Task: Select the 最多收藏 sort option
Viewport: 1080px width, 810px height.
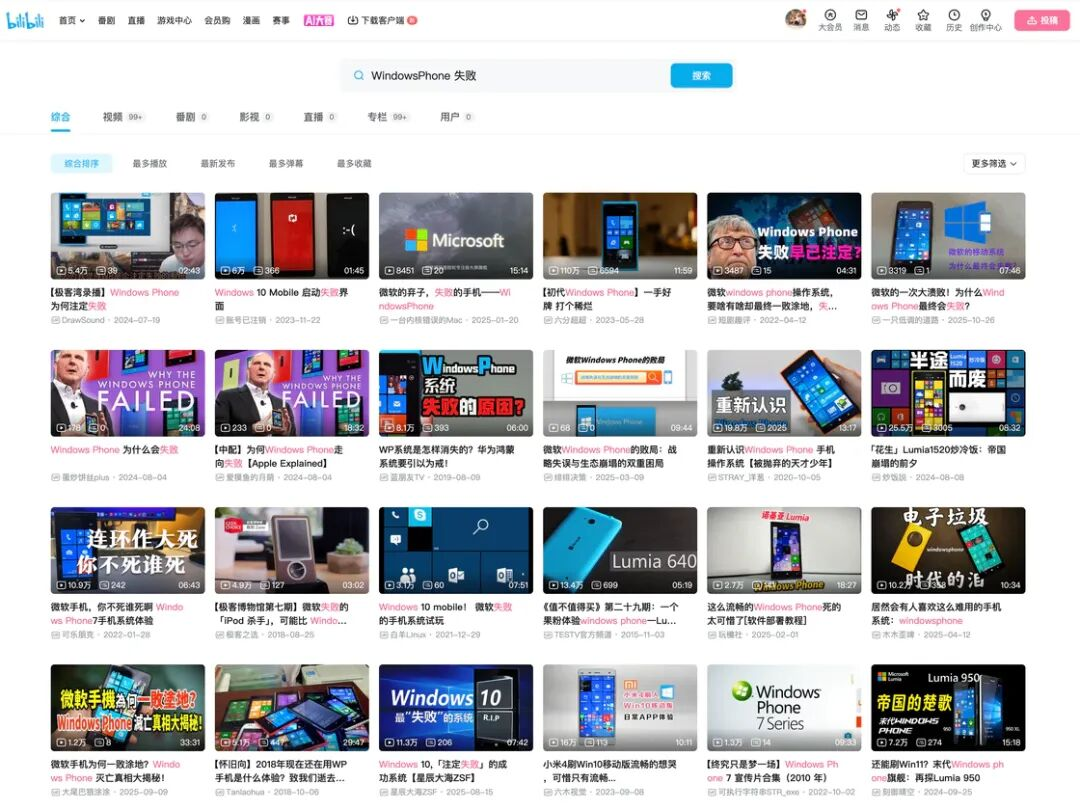Action: coord(354,163)
